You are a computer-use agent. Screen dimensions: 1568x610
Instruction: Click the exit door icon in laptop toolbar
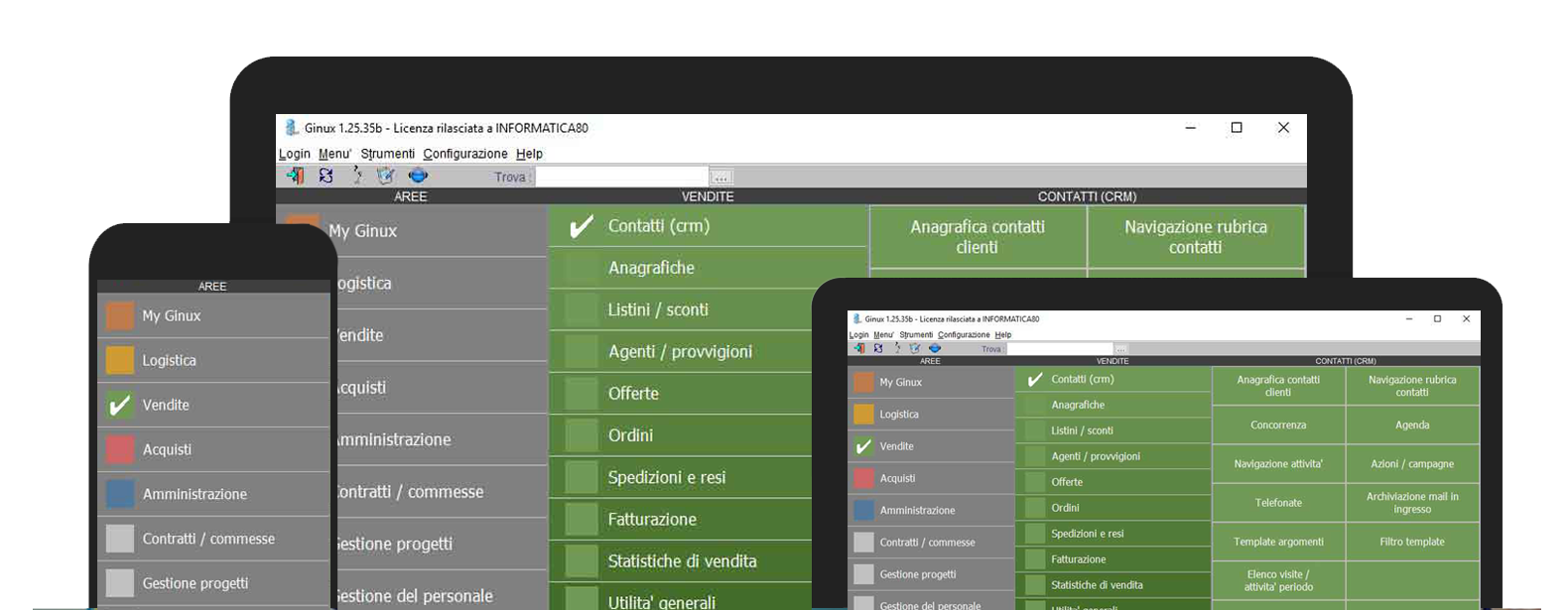[x=296, y=176]
